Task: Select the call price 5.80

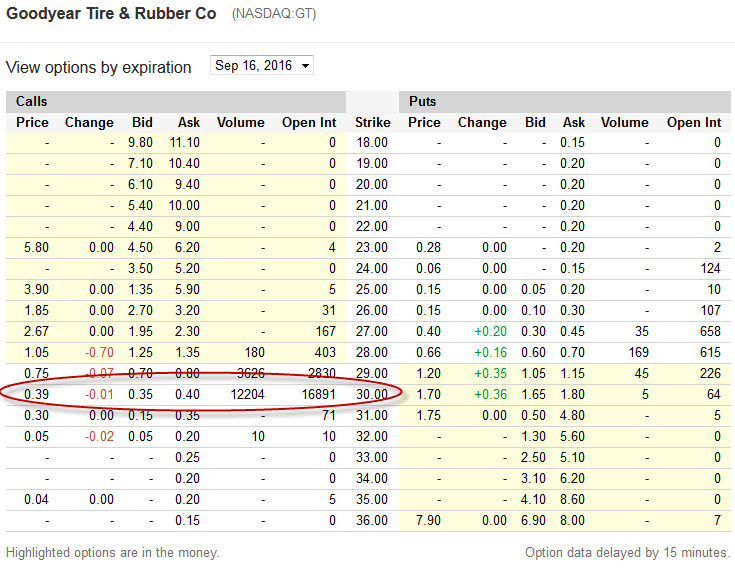Action: click(36, 247)
